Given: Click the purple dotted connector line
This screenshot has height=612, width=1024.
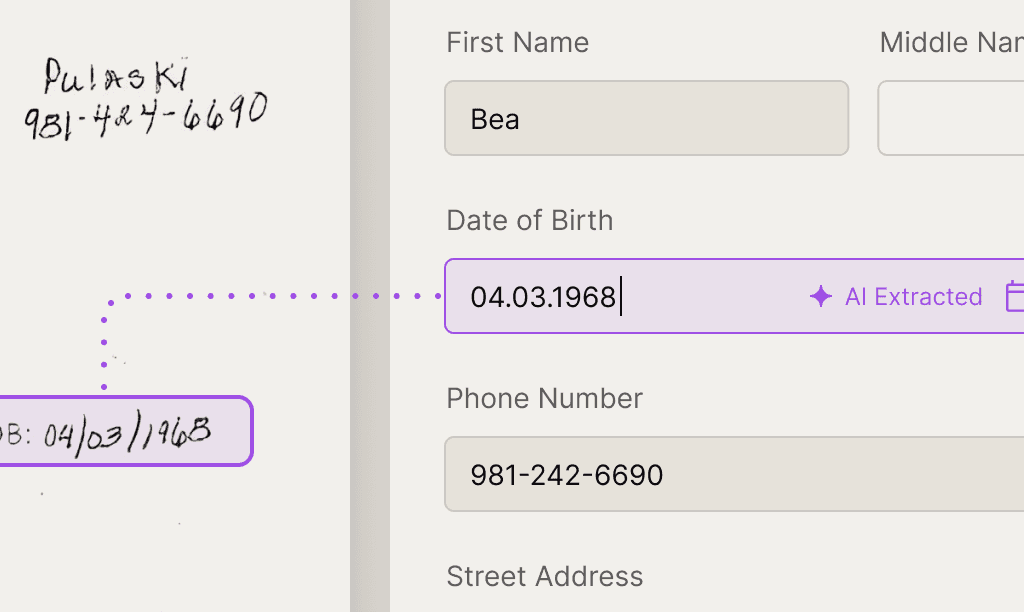Looking at the screenshot, I should pos(270,296).
